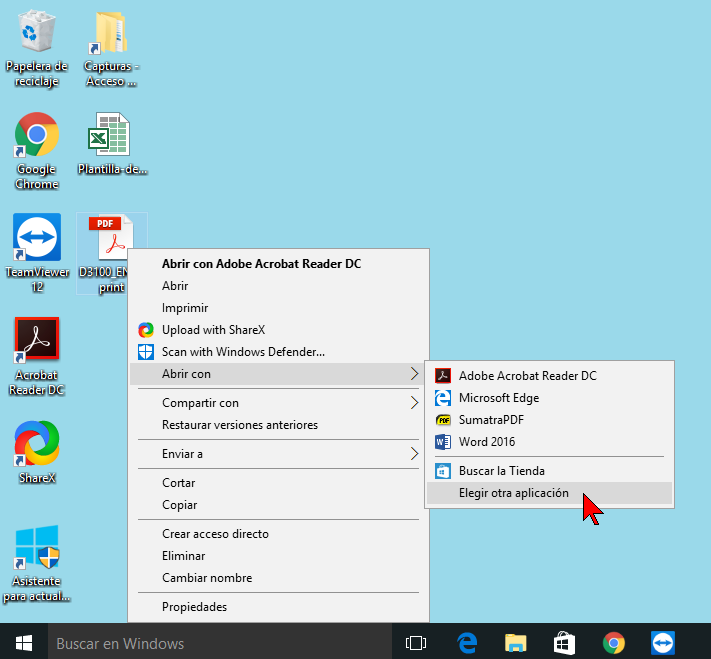Expand the Abrir con submenu arrow

click(x=414, y=374)
